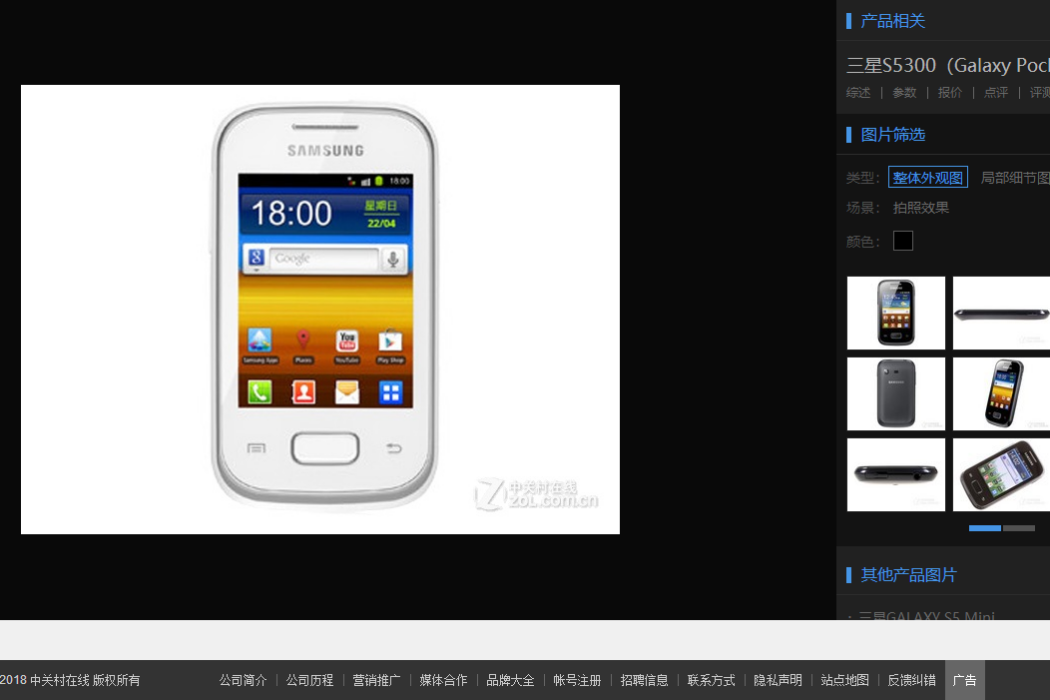Open the 隐私声明 footer link
Screen dimensions: 1050x700
(x=778, y=681)
